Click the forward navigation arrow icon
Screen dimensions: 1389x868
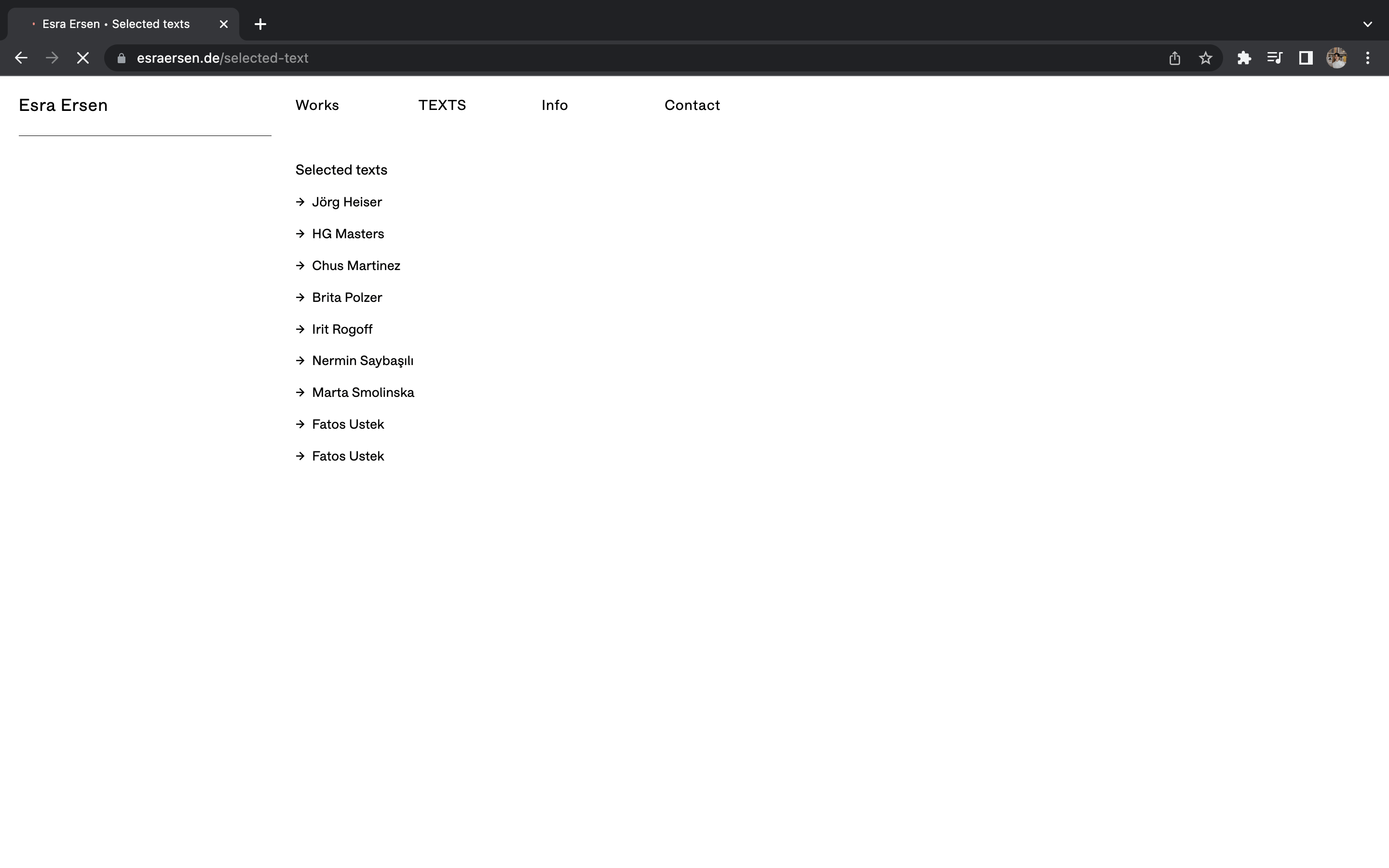(52, 58)
